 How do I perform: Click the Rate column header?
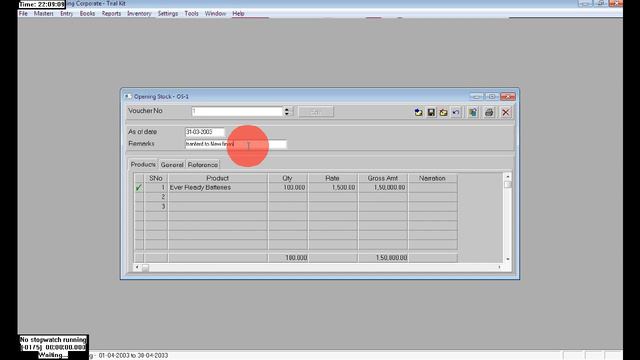click(333, 178)
